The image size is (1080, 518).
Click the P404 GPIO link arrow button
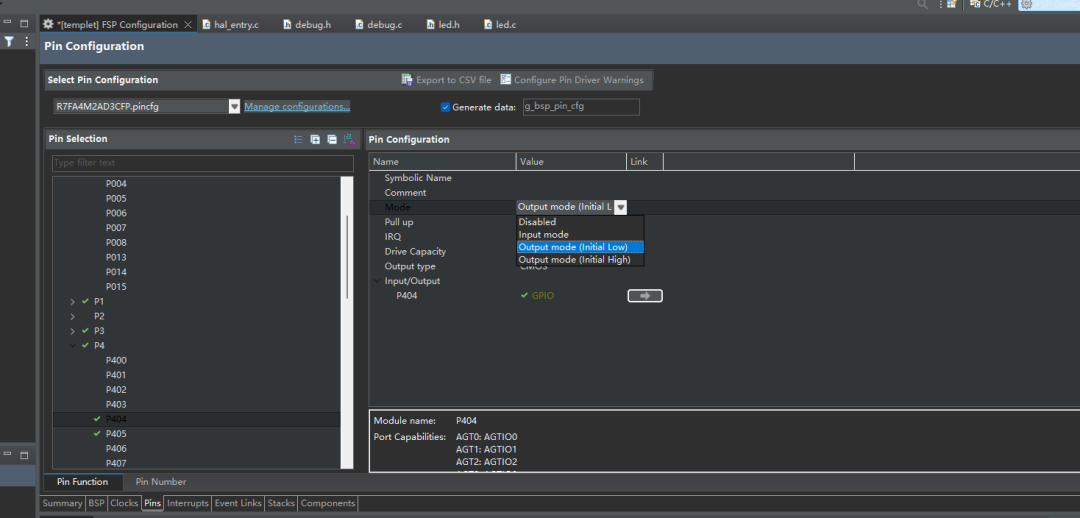pos(644,296)
